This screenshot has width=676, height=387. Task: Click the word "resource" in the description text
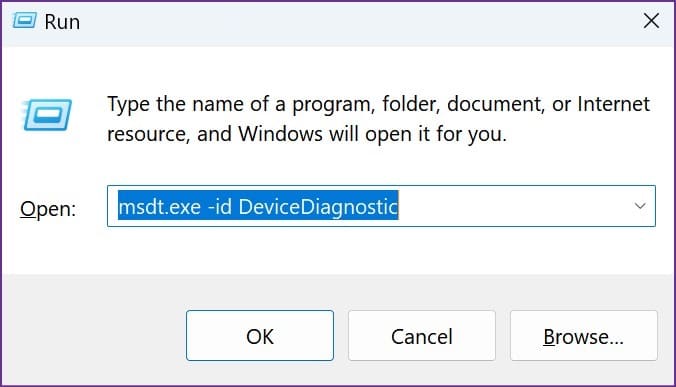[148, 134]
